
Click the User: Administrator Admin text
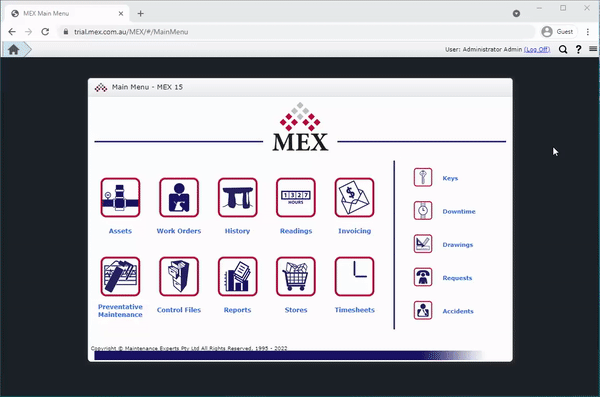pyautogui.click(x=483, y=49)
